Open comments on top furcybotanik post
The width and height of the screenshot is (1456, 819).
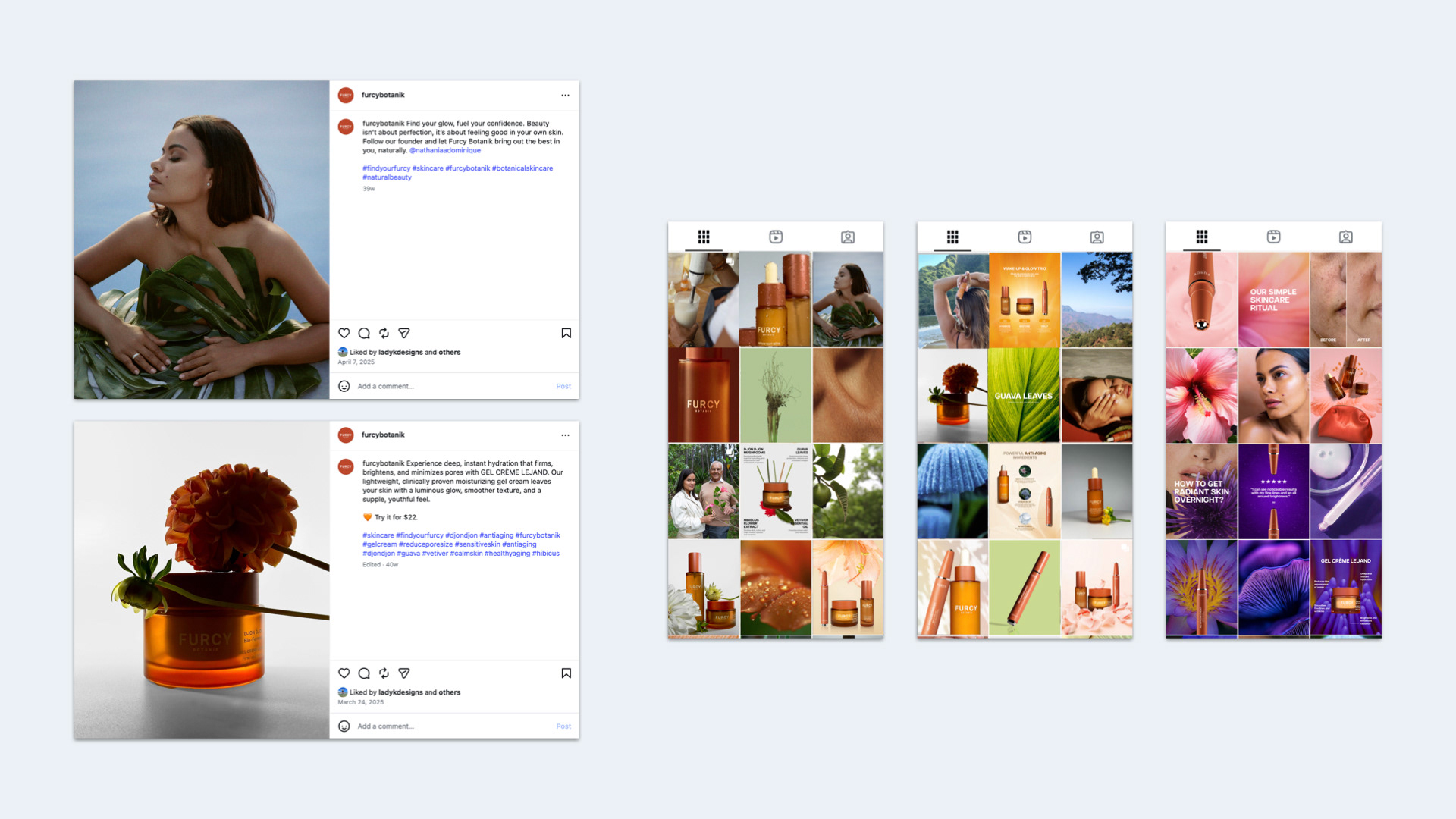(364, 333)
